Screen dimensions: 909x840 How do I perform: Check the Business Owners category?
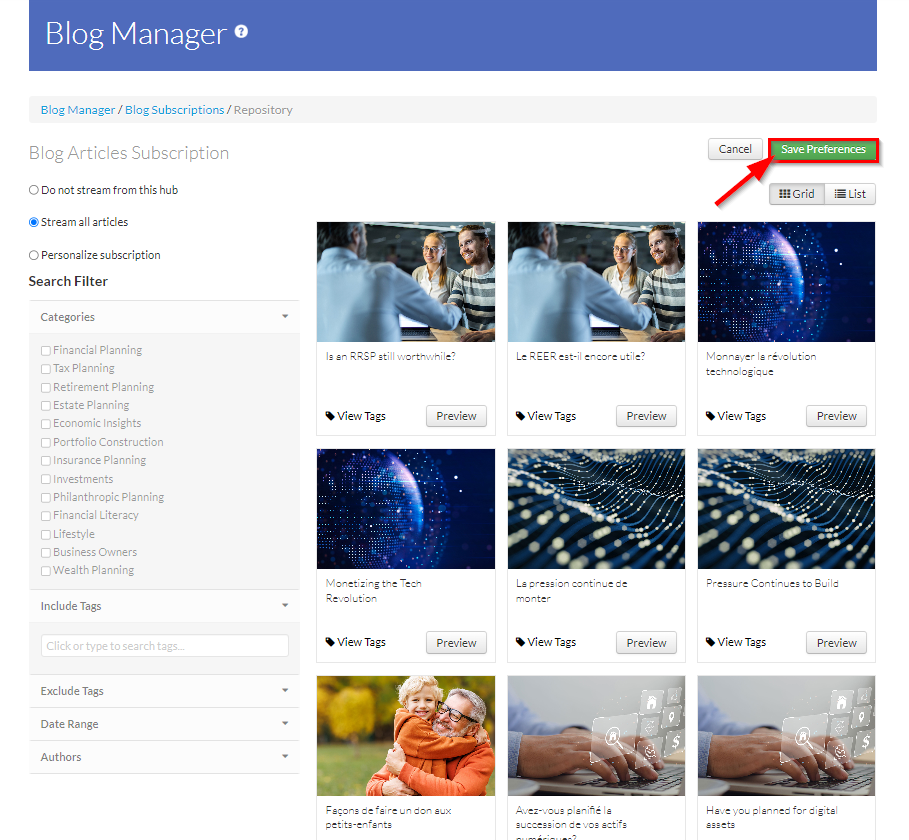pos(46,552)
